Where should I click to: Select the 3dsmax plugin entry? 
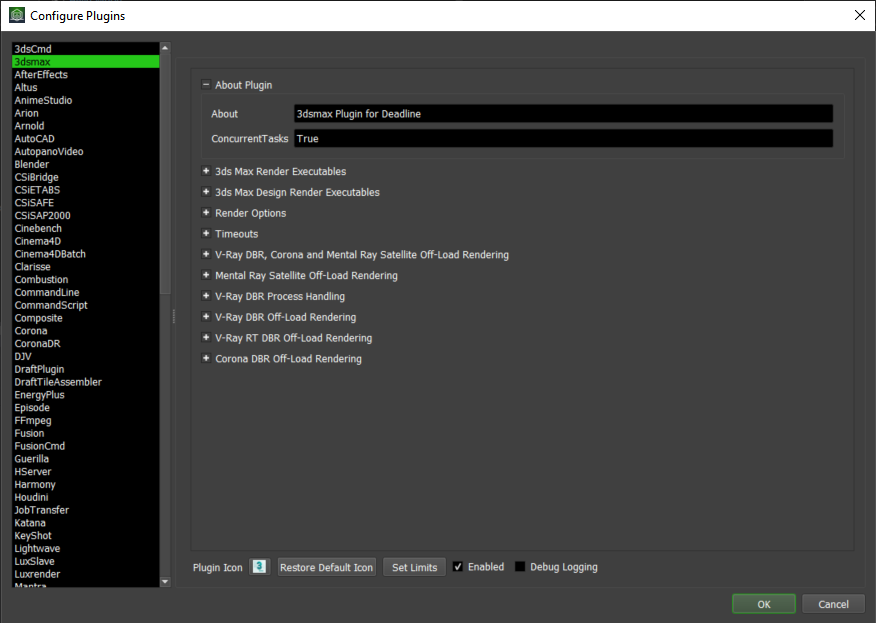coord(85,61)
